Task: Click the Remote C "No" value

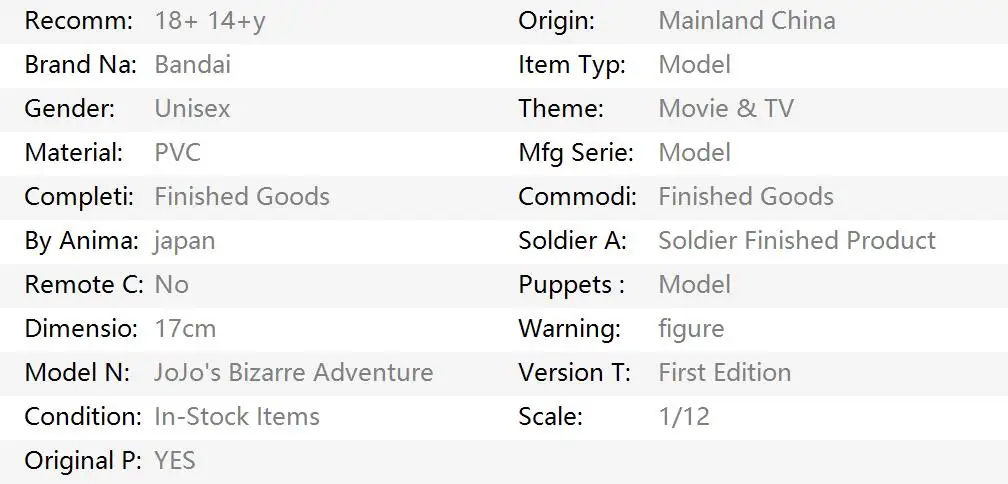Action: tap(171, 285)
